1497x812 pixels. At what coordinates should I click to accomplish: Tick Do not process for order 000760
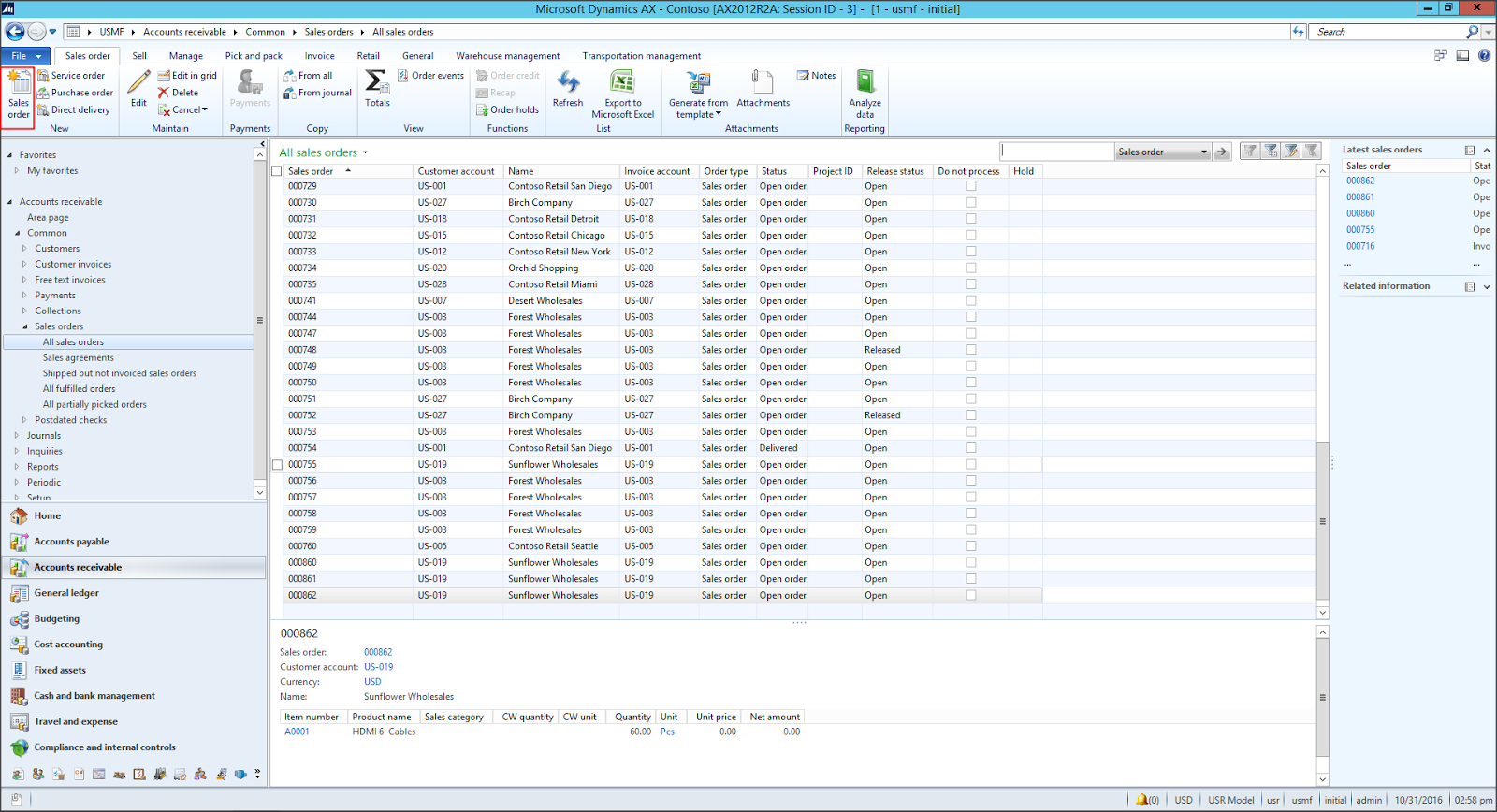(x=970, y=546)
